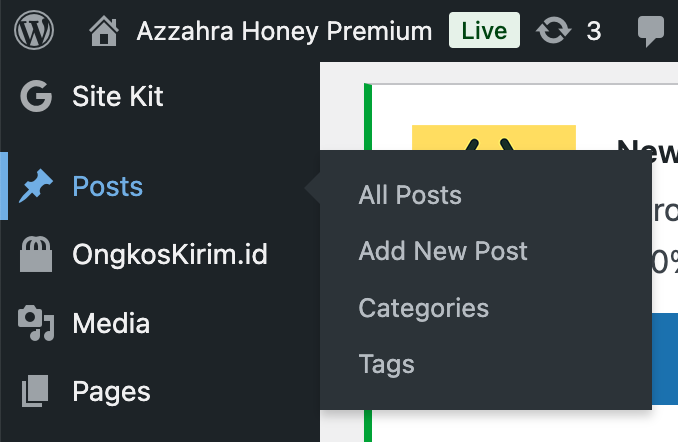Open the Site Kit menu label
Screen dimensions: 678x442
click(118, 97)
